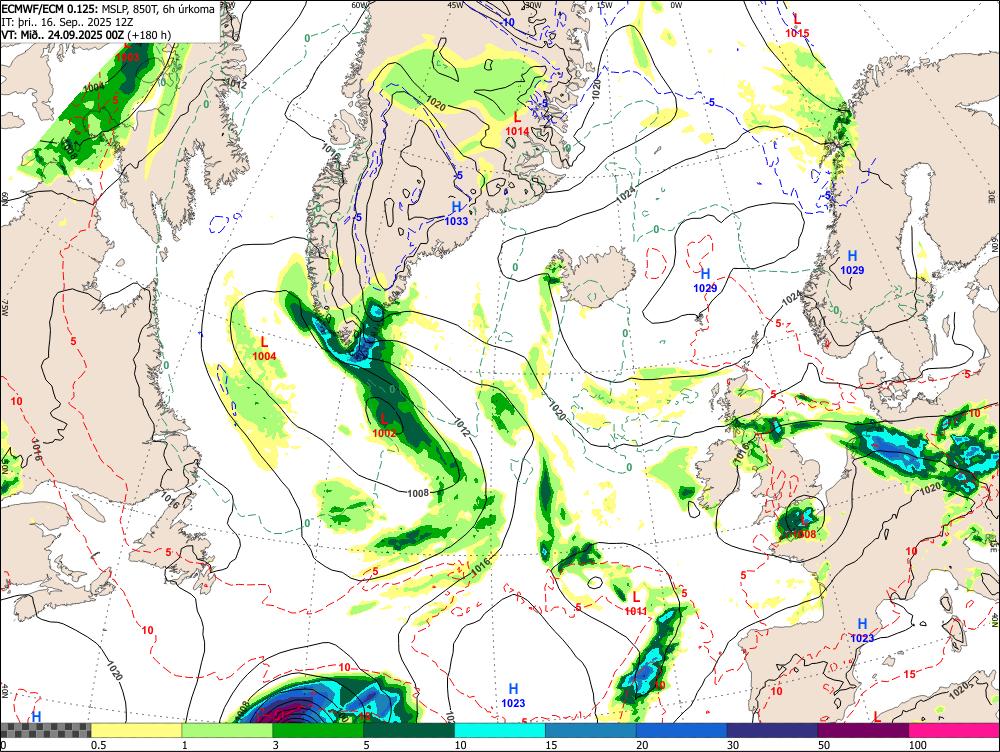
Task: Select the checkered 0–0.5 legend swatch
Action: coord(45,730)
